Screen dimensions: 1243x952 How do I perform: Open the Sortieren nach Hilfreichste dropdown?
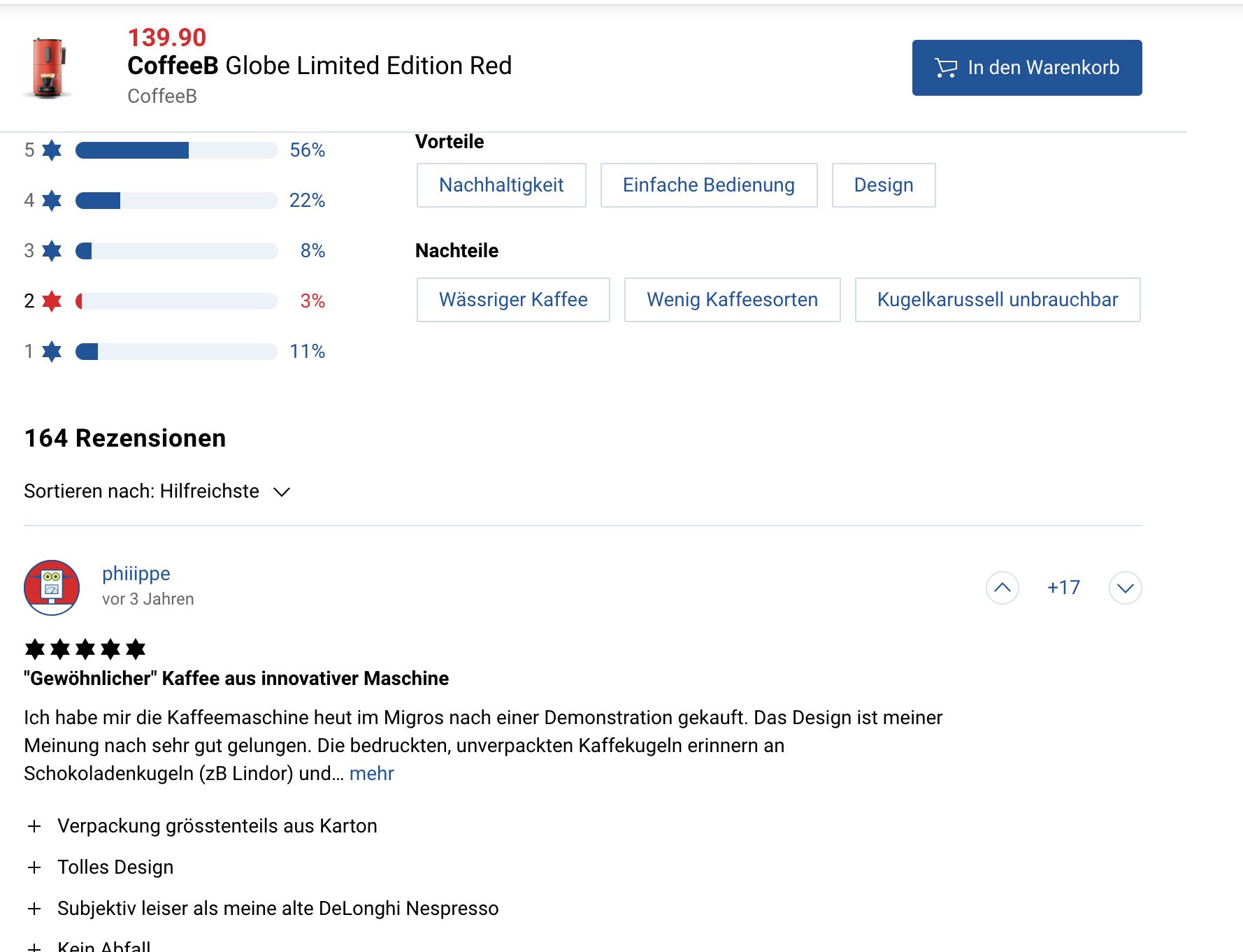click(157, 491)
